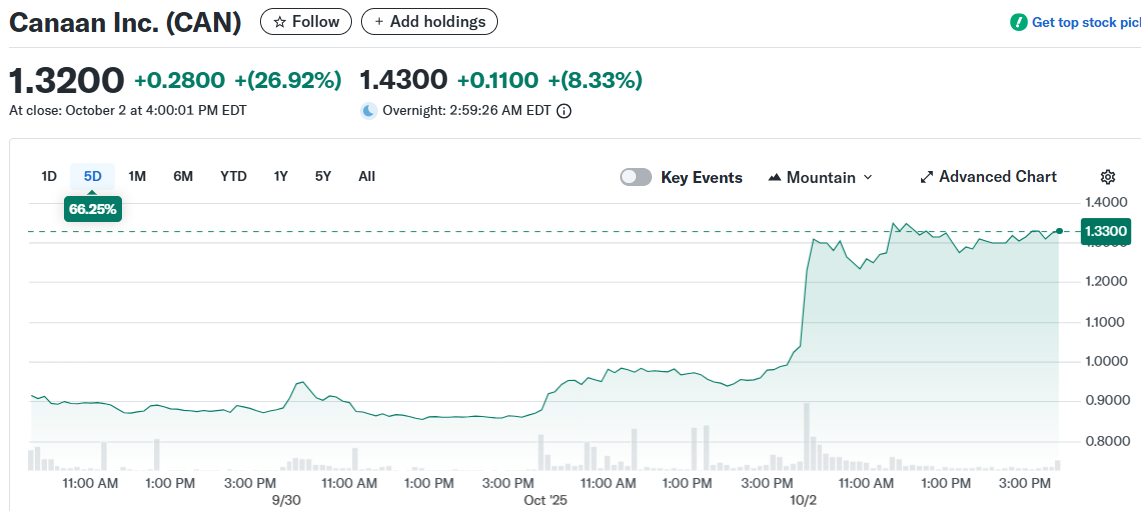Toggle the Key Events switch
The image size is (1141, 511).
[636, 177]
